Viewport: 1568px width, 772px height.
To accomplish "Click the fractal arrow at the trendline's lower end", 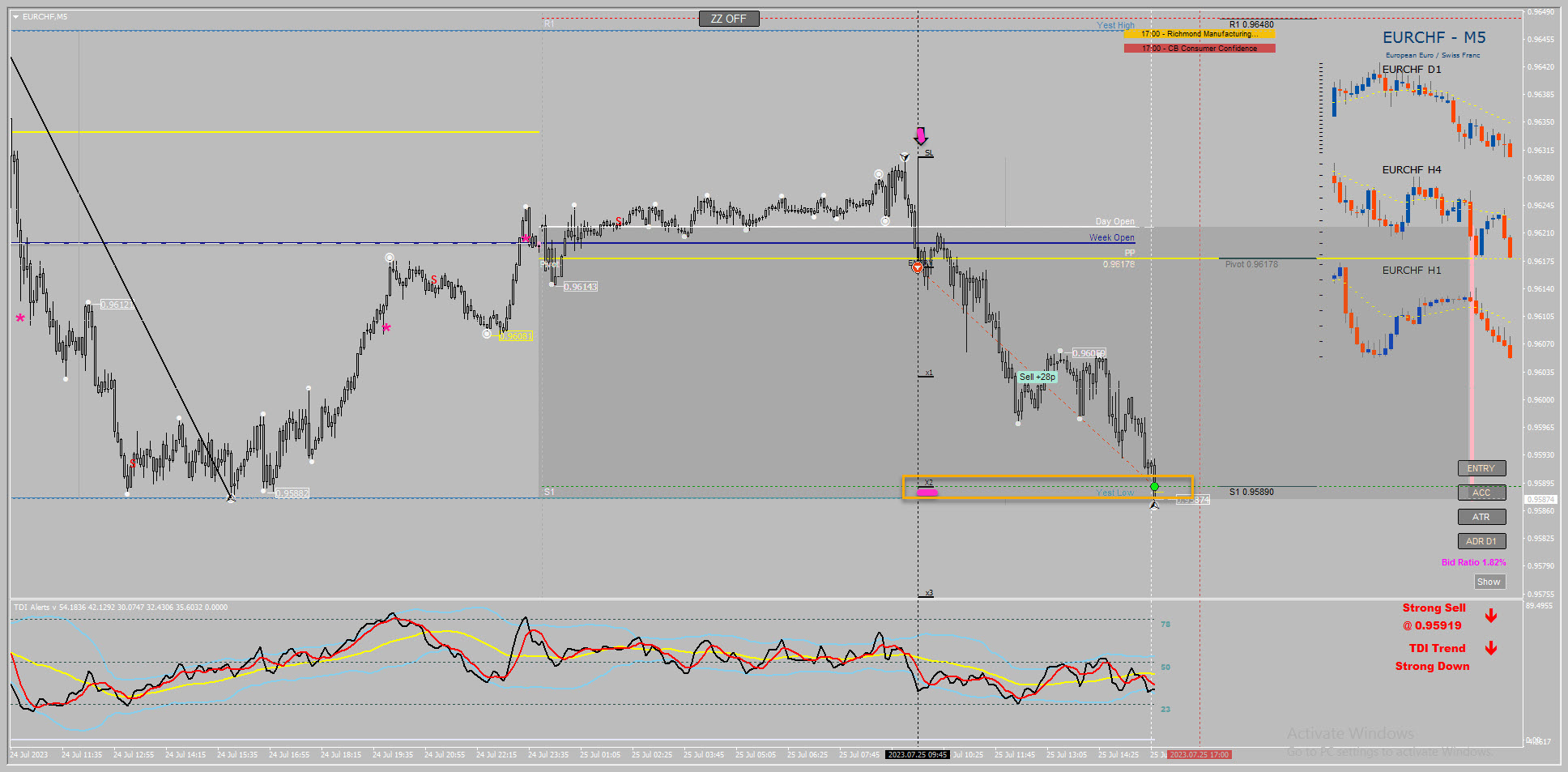I will [231, 498].
